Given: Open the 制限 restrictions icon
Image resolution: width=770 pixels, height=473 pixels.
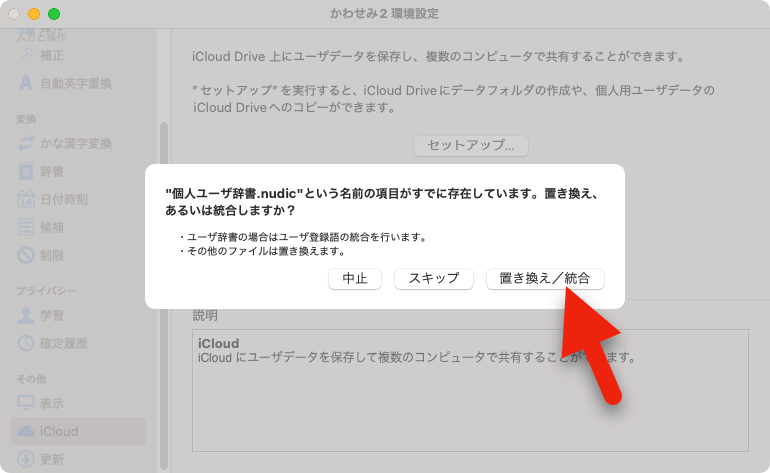Looking at the screenshot, I should 27,255.
